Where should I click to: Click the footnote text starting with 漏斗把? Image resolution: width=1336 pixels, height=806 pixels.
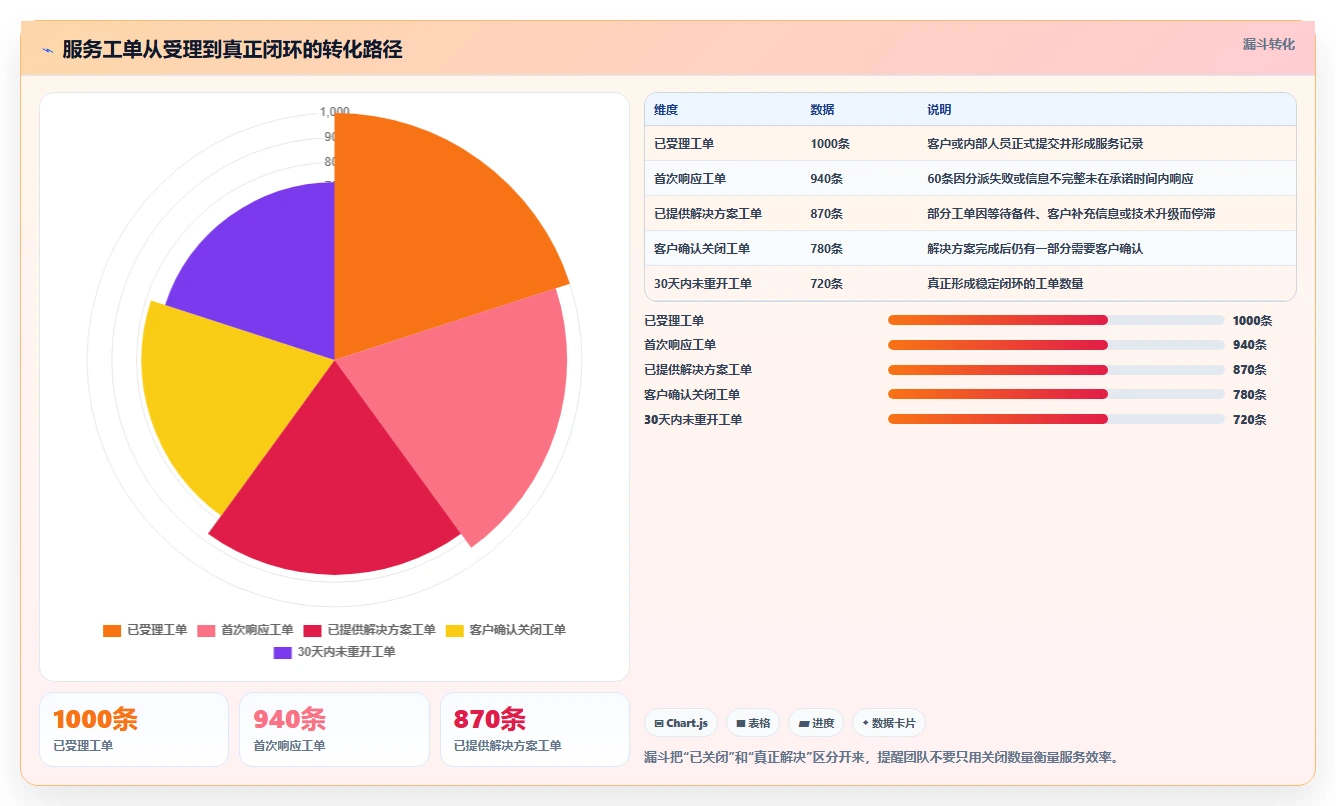pos(881,757)
